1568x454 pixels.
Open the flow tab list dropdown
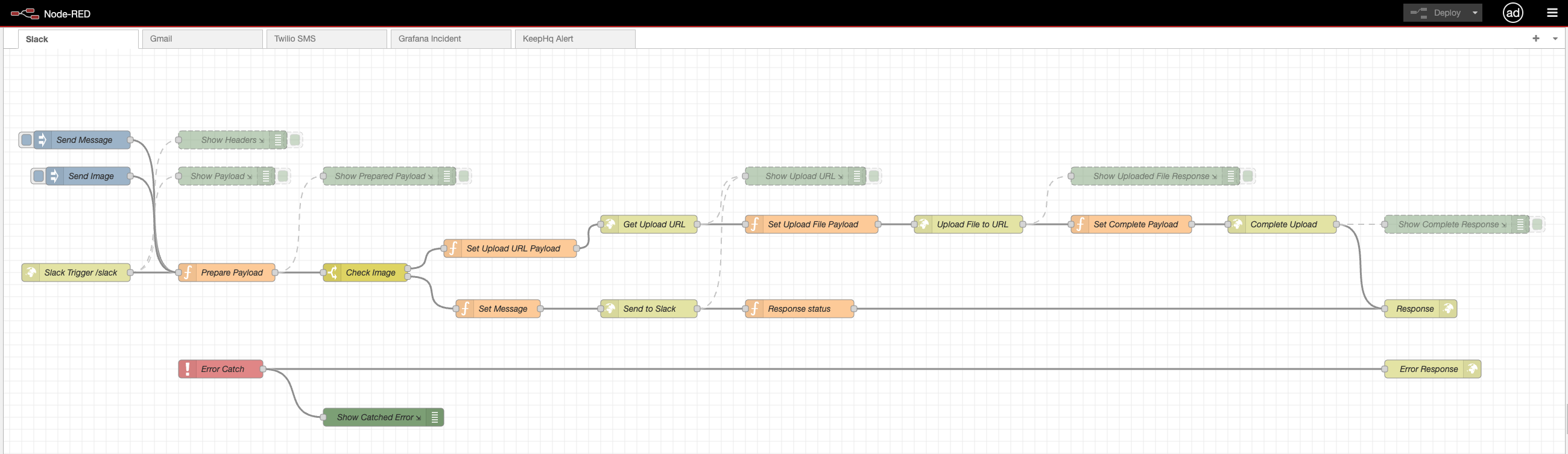tap(1555, 39)
